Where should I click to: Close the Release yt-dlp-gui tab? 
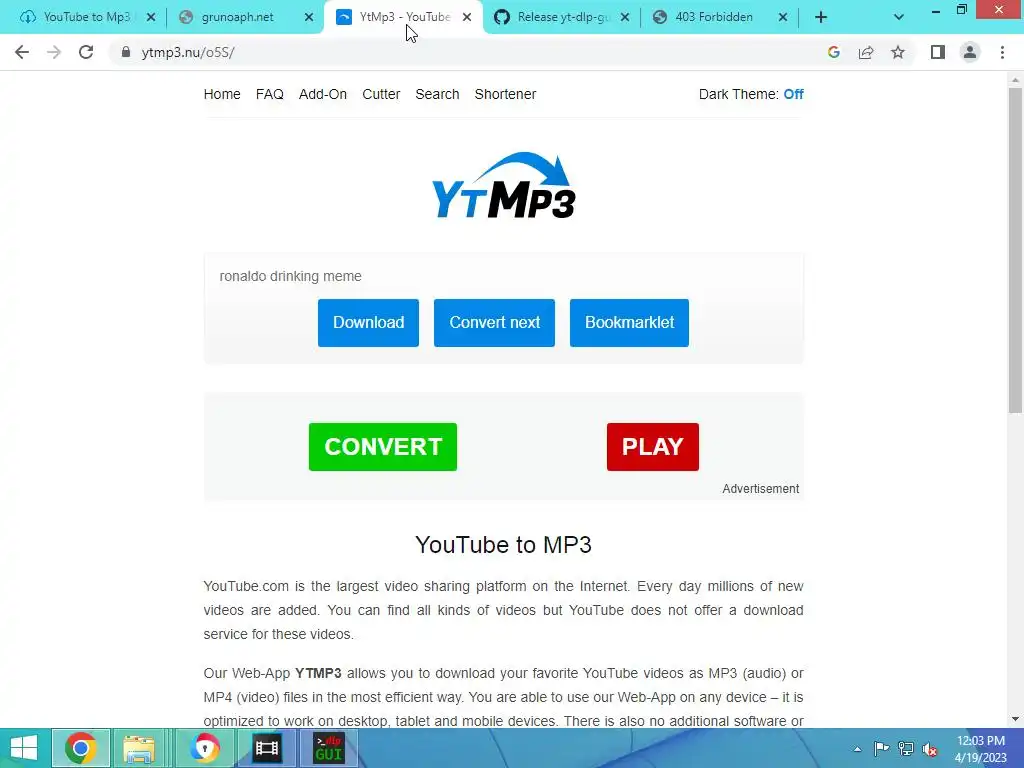pyautogui.click(x=625, y=18)
